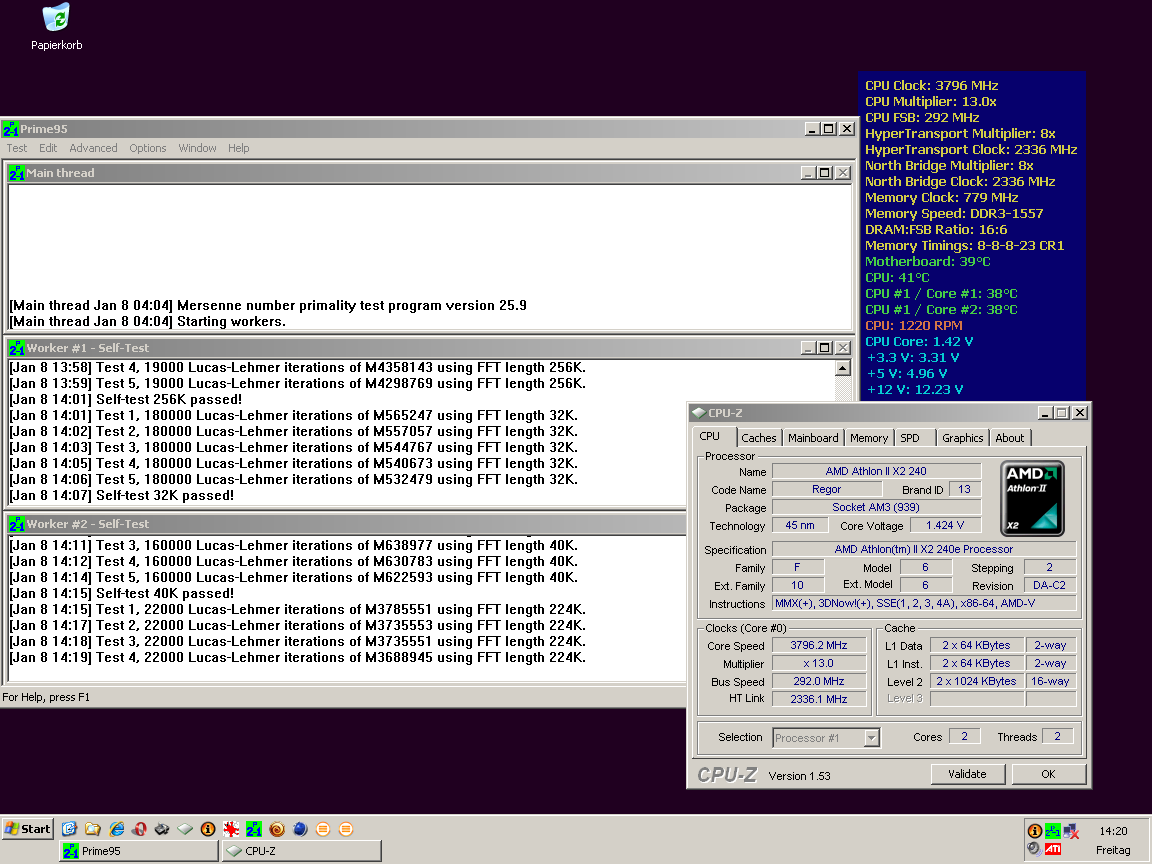Click the red splat quick launch icon
The height and width of the screenshot is (864, 1152).
point(231,829)
